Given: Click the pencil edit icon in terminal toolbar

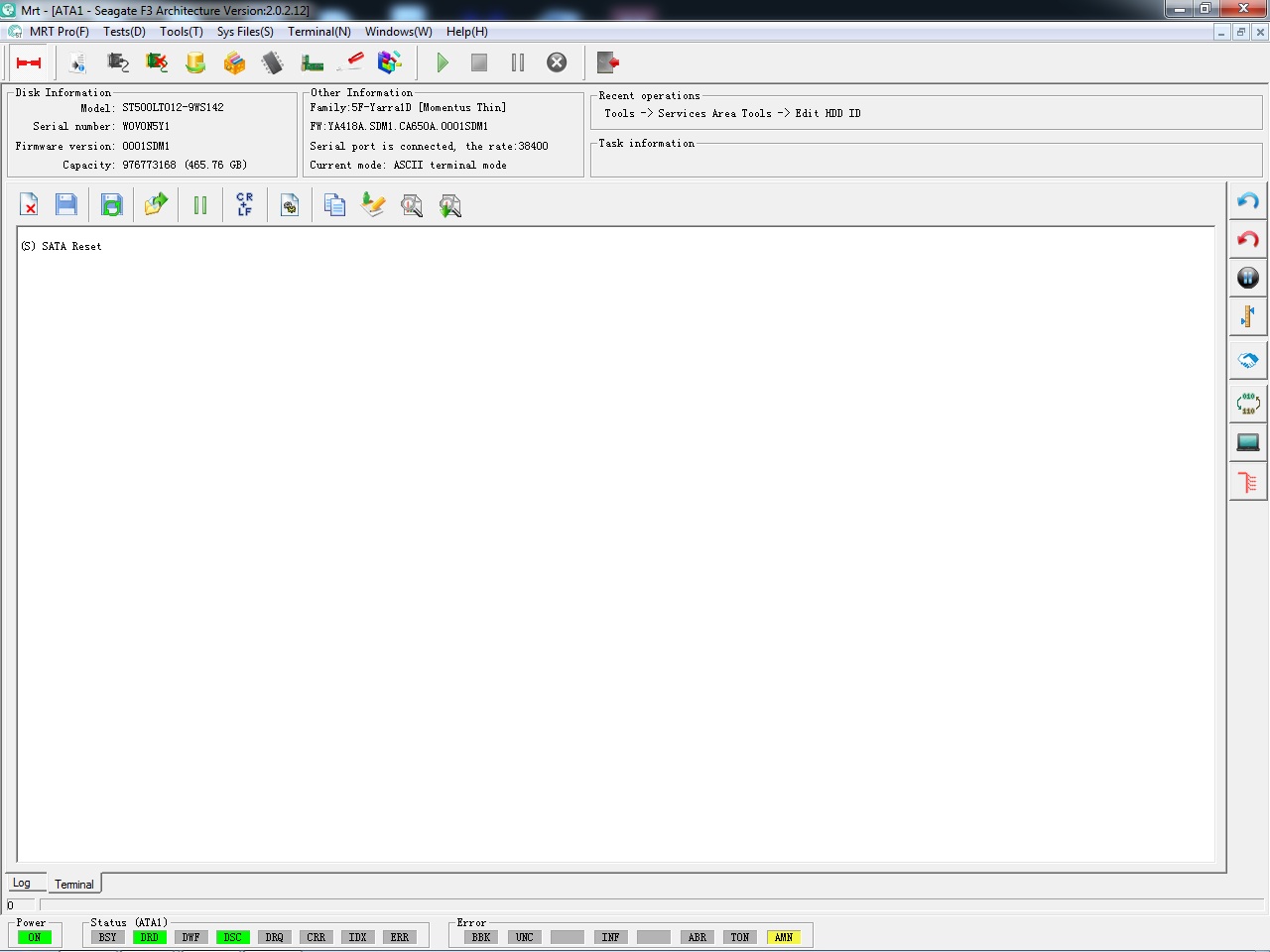Looking at the screenshot, I should click(x=373, y=205).
